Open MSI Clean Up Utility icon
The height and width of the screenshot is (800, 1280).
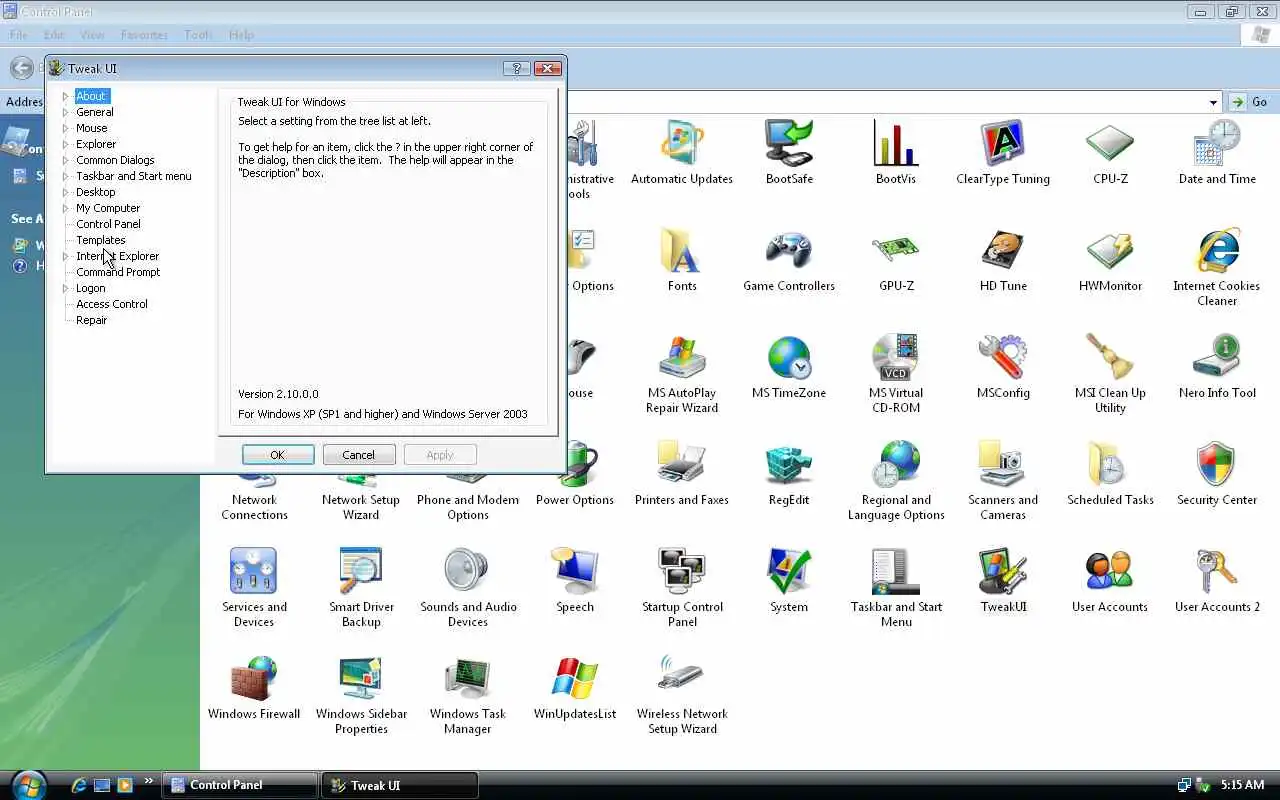(1110, 357)
